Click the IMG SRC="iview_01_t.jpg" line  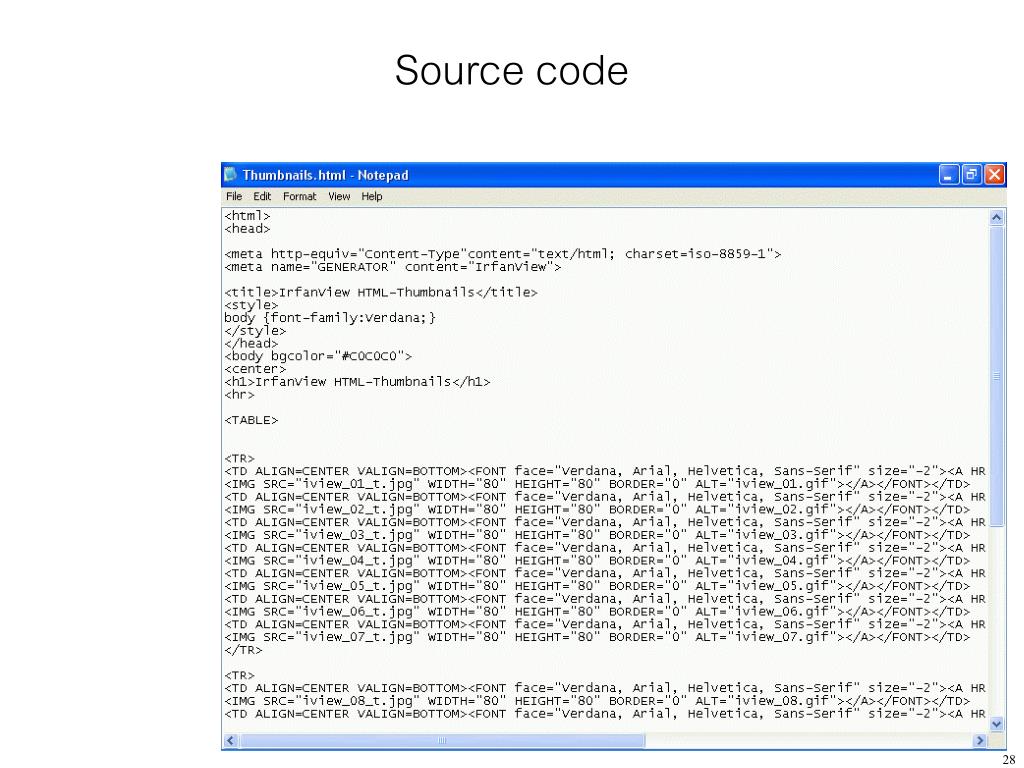[597, 484]
